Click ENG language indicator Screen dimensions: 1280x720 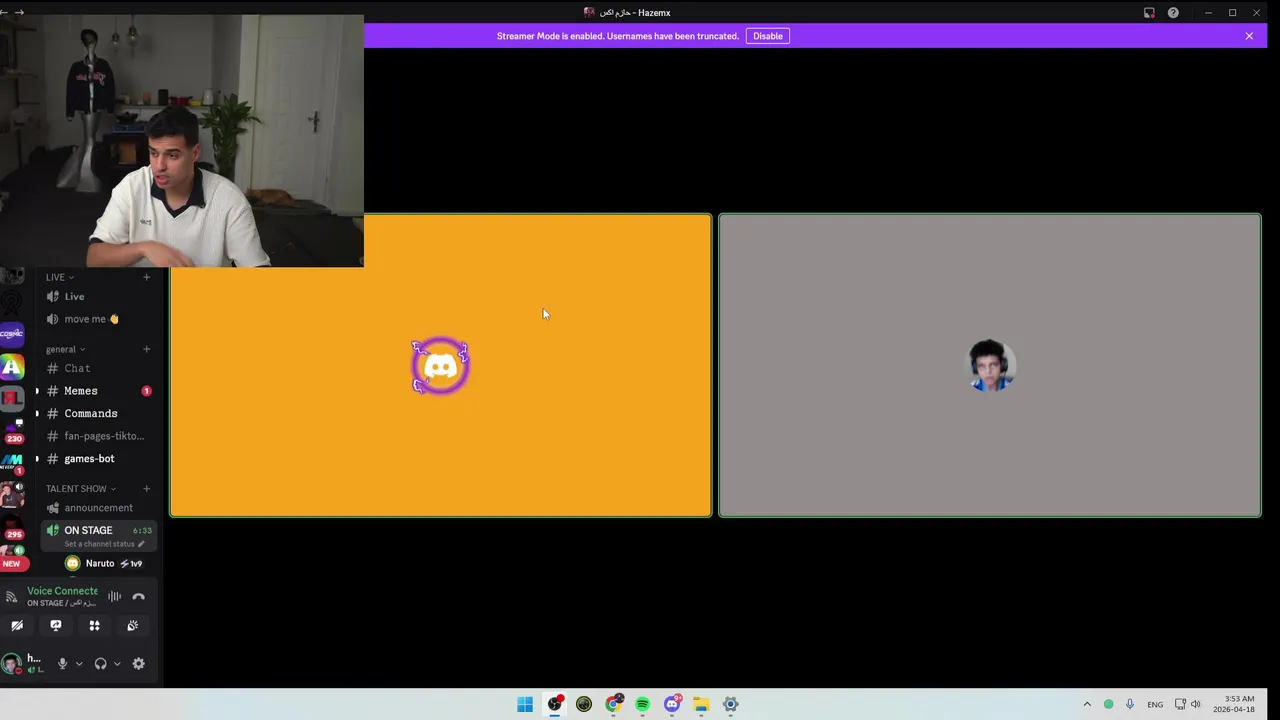tap(1155, 704)
